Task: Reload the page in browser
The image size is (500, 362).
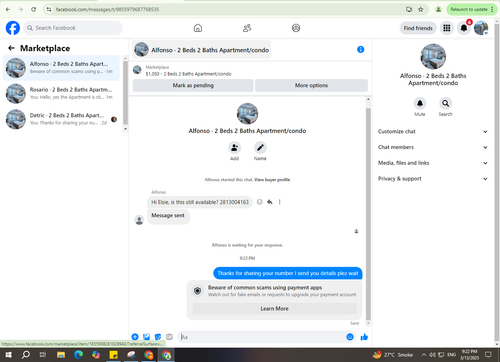Action: (33, 9)
